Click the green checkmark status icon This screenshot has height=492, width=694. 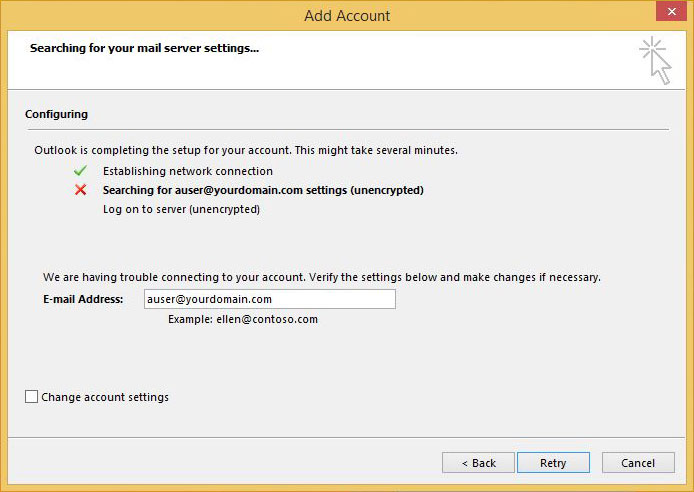[x=80, y=171]
